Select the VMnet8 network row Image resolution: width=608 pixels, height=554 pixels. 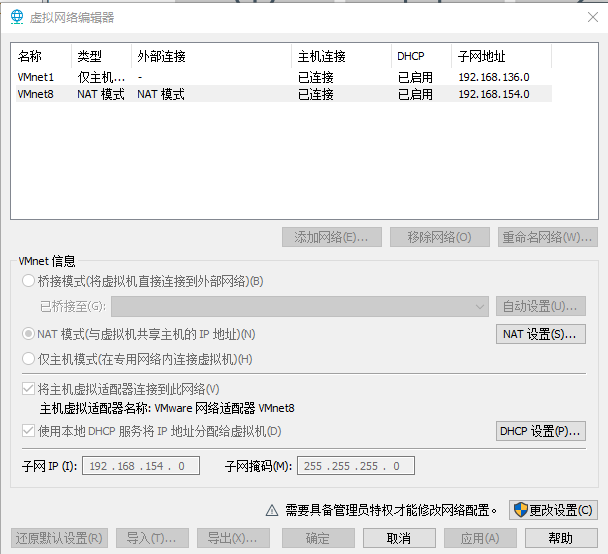284,94
